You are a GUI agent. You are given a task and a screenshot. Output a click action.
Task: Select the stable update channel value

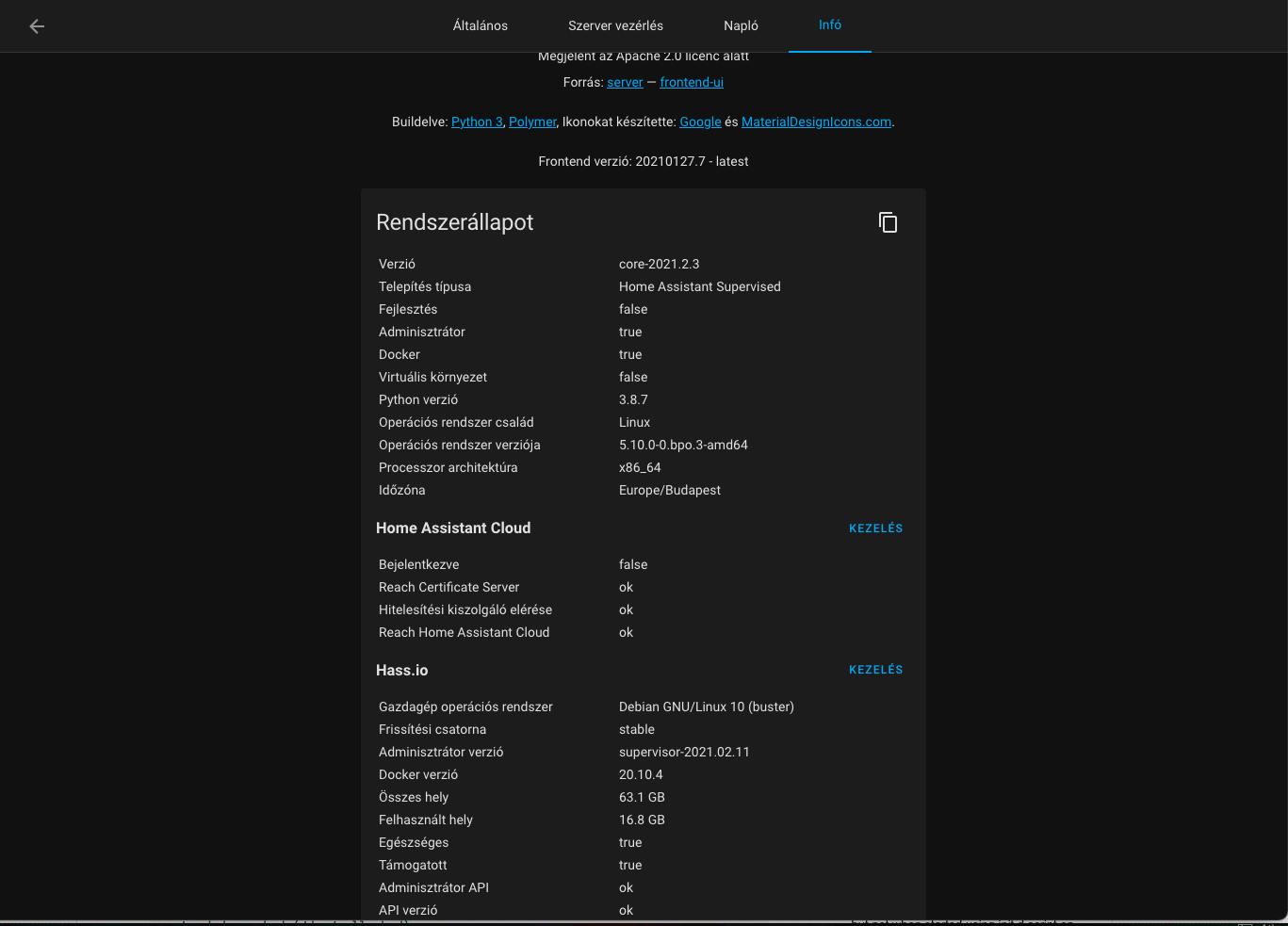coord(636,729)
